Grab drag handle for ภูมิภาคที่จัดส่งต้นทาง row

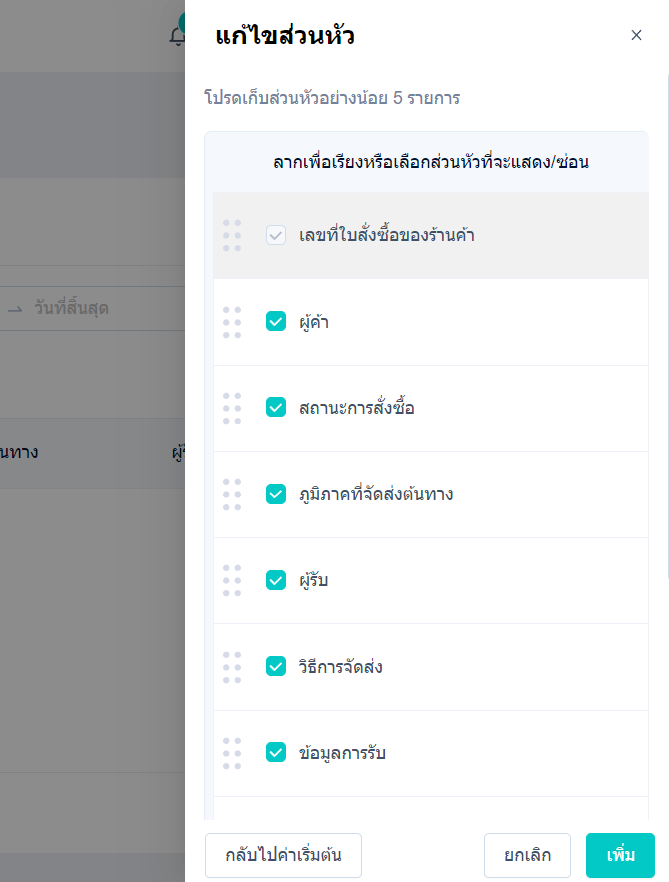pyautogui.click(x=232, y=494)
